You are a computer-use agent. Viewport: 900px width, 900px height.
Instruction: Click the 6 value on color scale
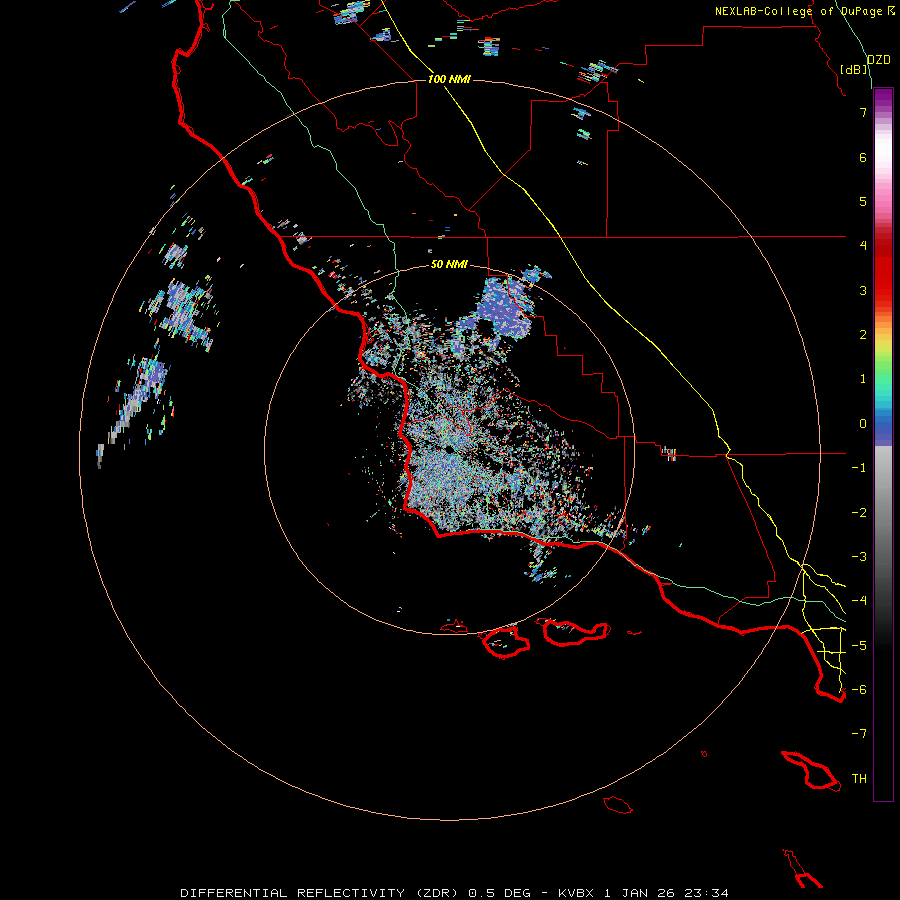click(863, 157)
